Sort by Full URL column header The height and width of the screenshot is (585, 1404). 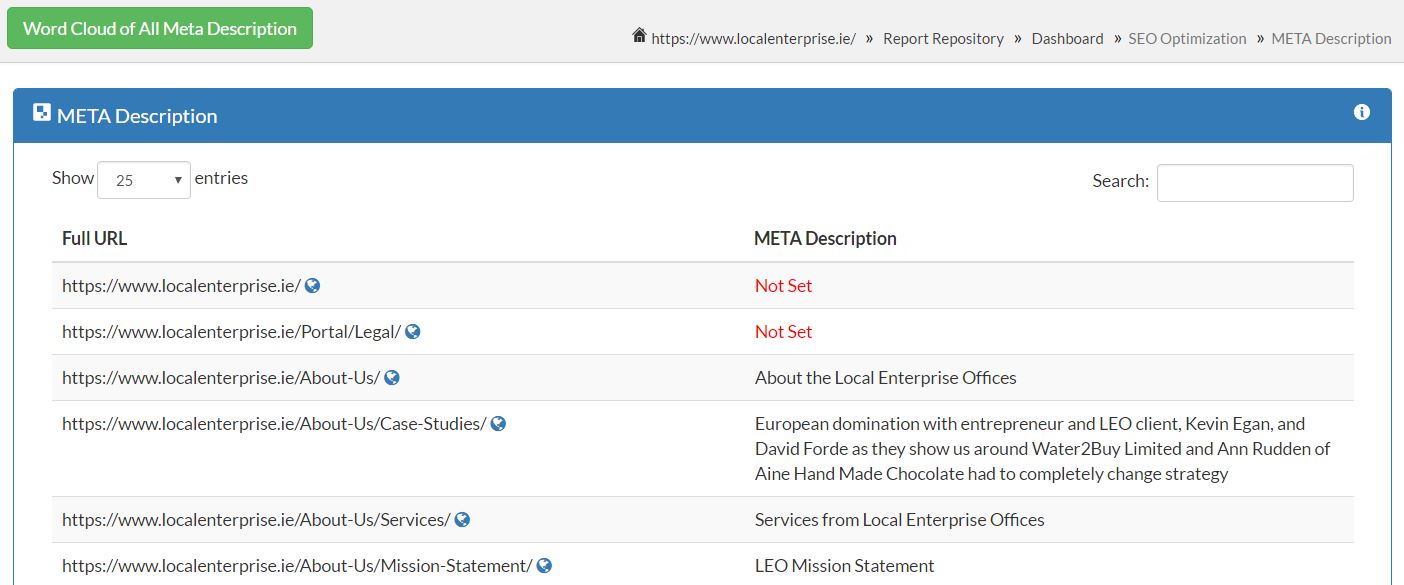point(94,238)
